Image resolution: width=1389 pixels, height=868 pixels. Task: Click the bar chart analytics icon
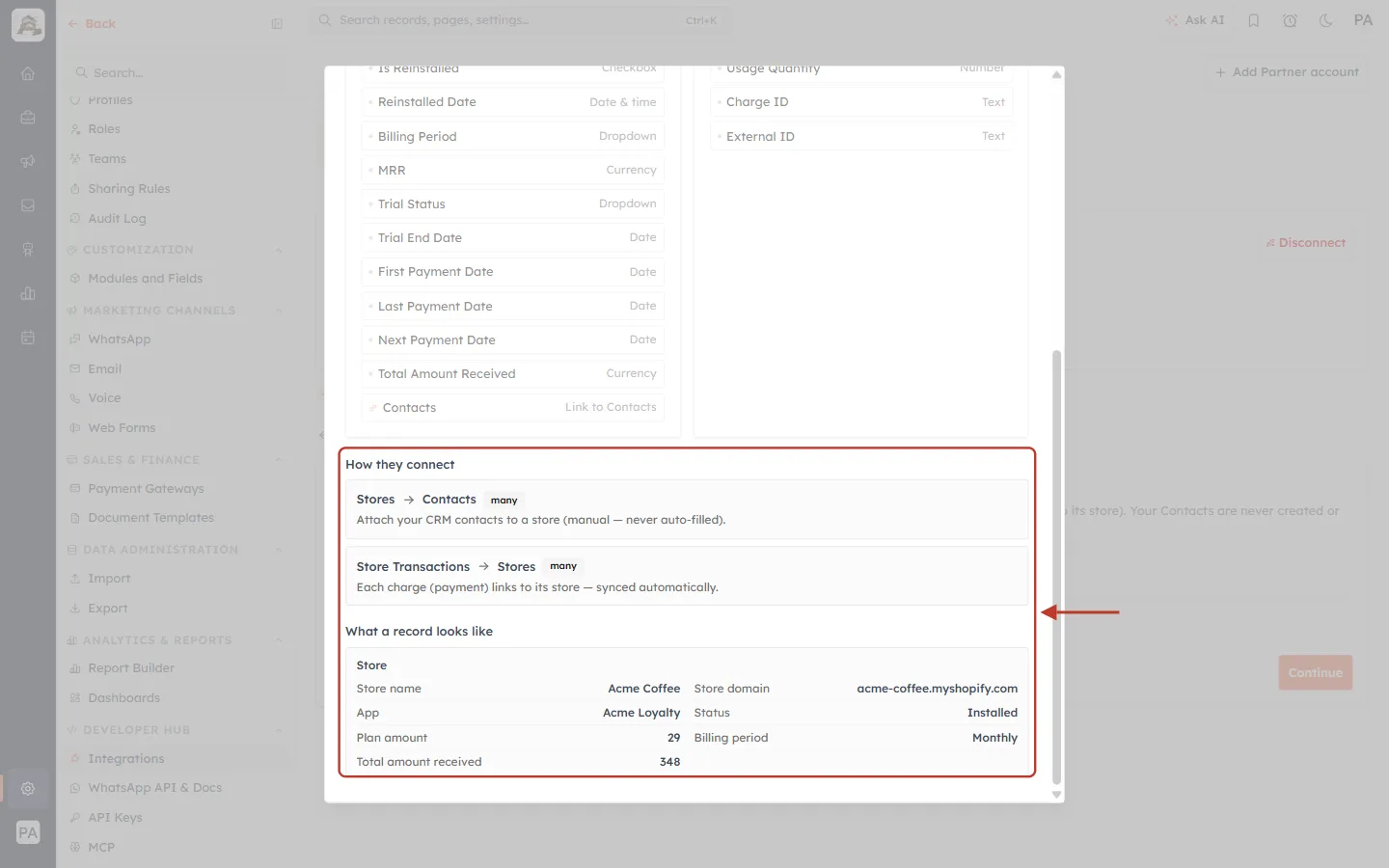click(x=28, y=294)
